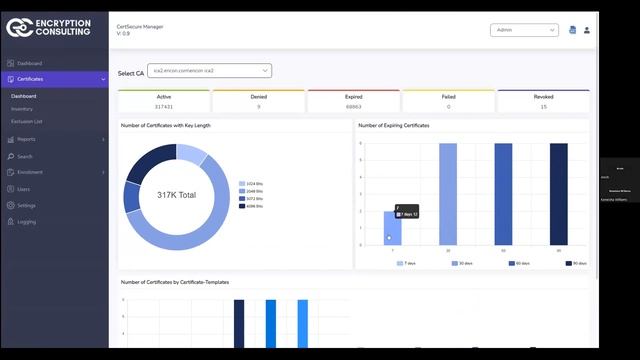The height and width of the screenshot is (360, 640).
Task: Open the Enrollment menu label
Action: tap(30, 172)
